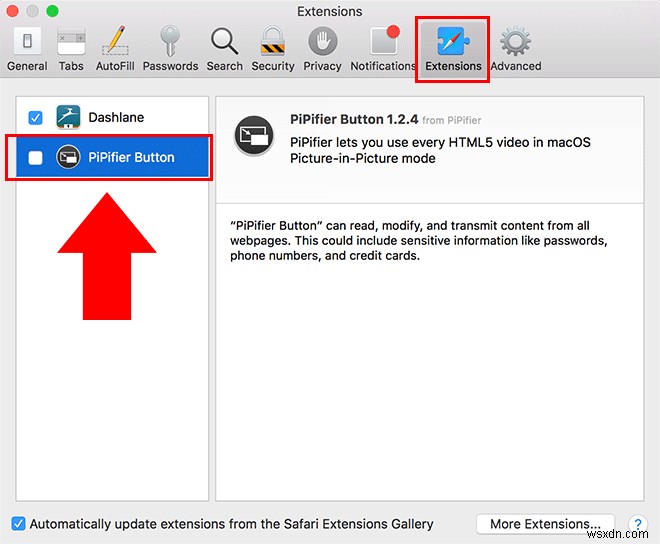Open the Passwords key icon pane
The height and width of the screenshot is (544, 660).
pyautogui.click(x=170, y=49)
